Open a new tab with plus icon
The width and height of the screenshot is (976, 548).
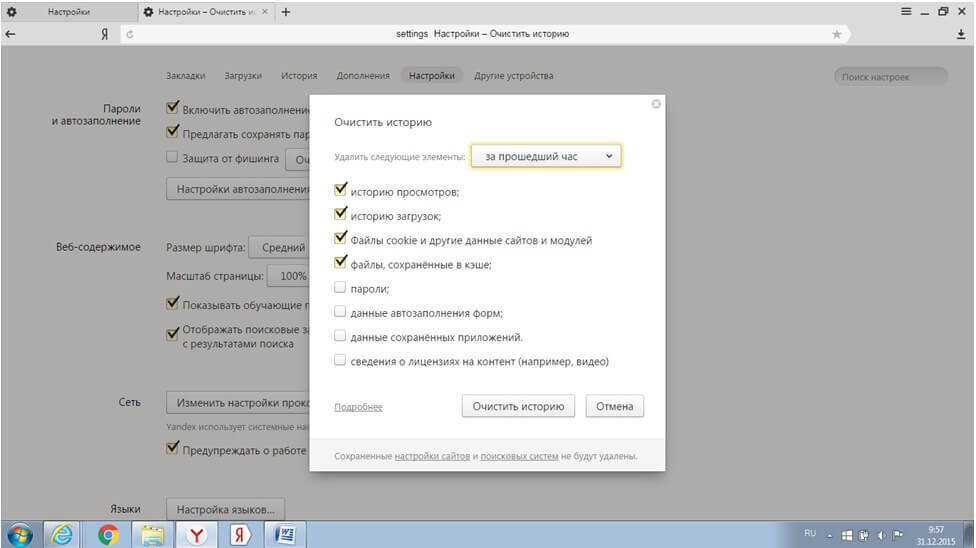286,12
